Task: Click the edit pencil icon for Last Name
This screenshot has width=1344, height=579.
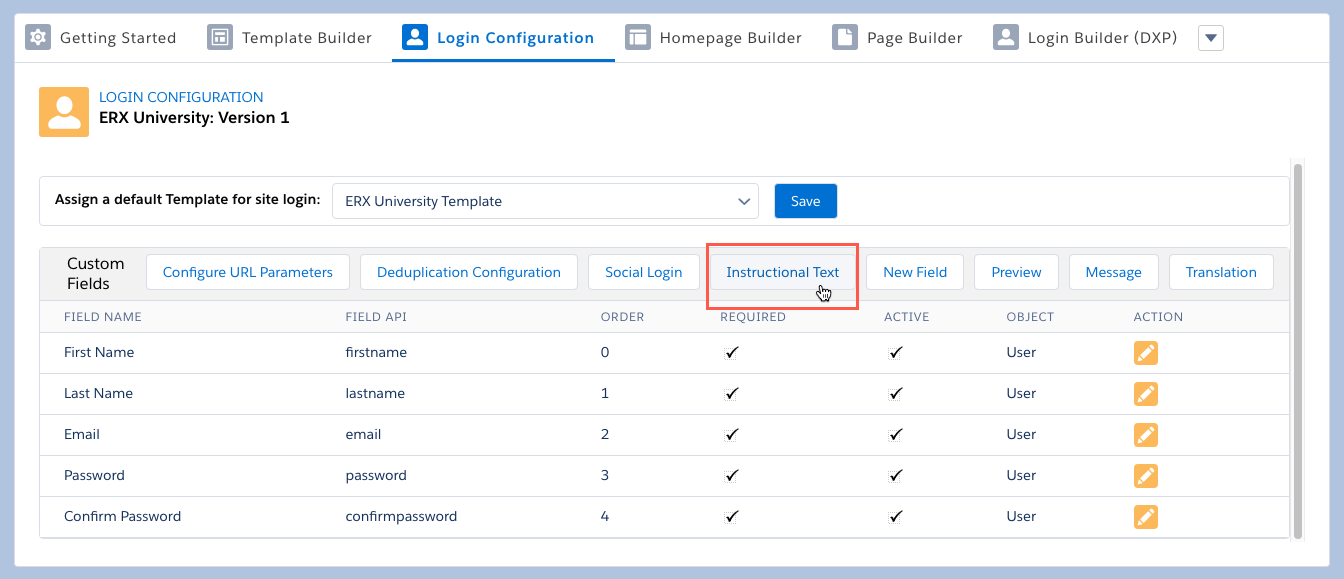Action: tap(1145, 394)
